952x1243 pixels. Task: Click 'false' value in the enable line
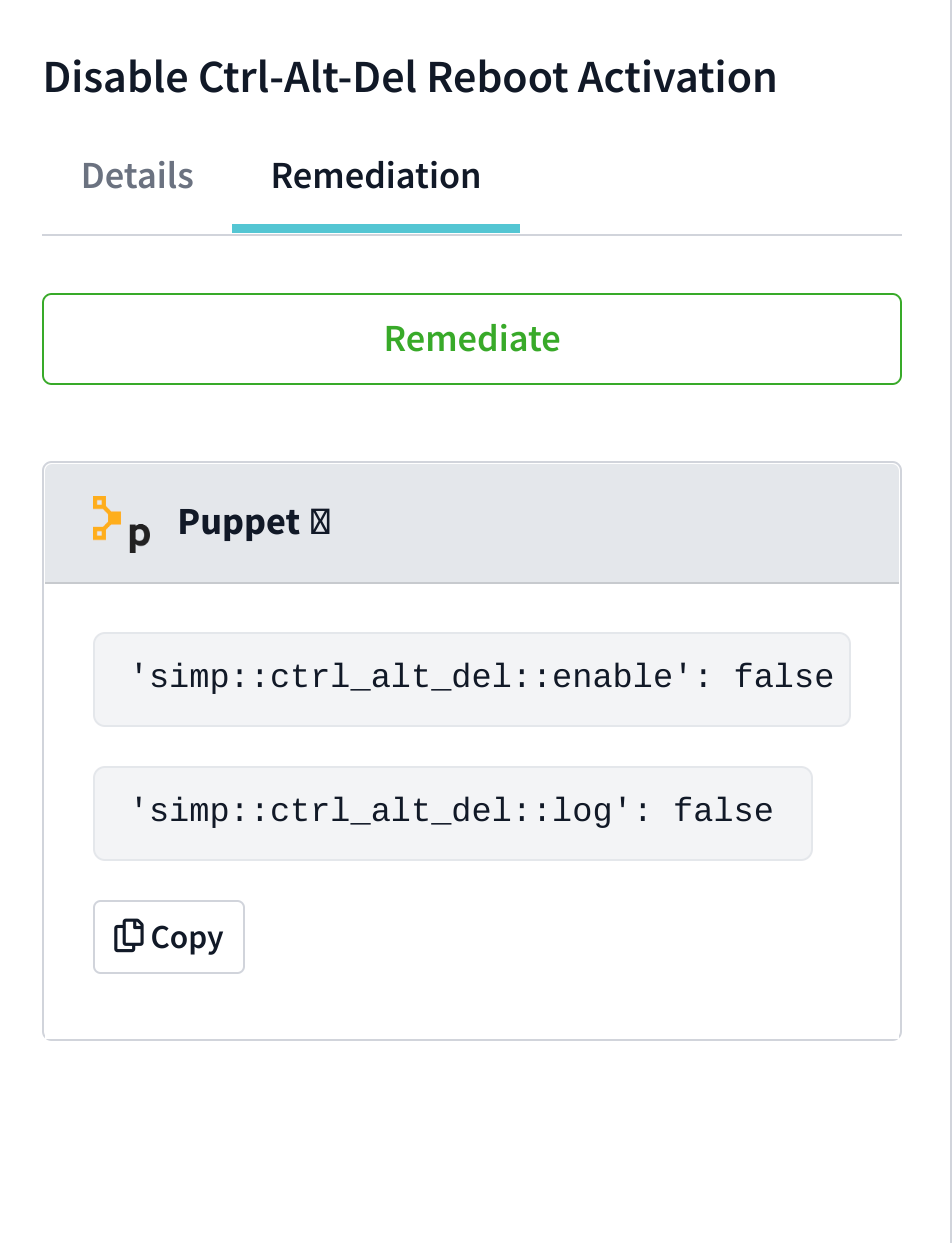pos(784,677)
